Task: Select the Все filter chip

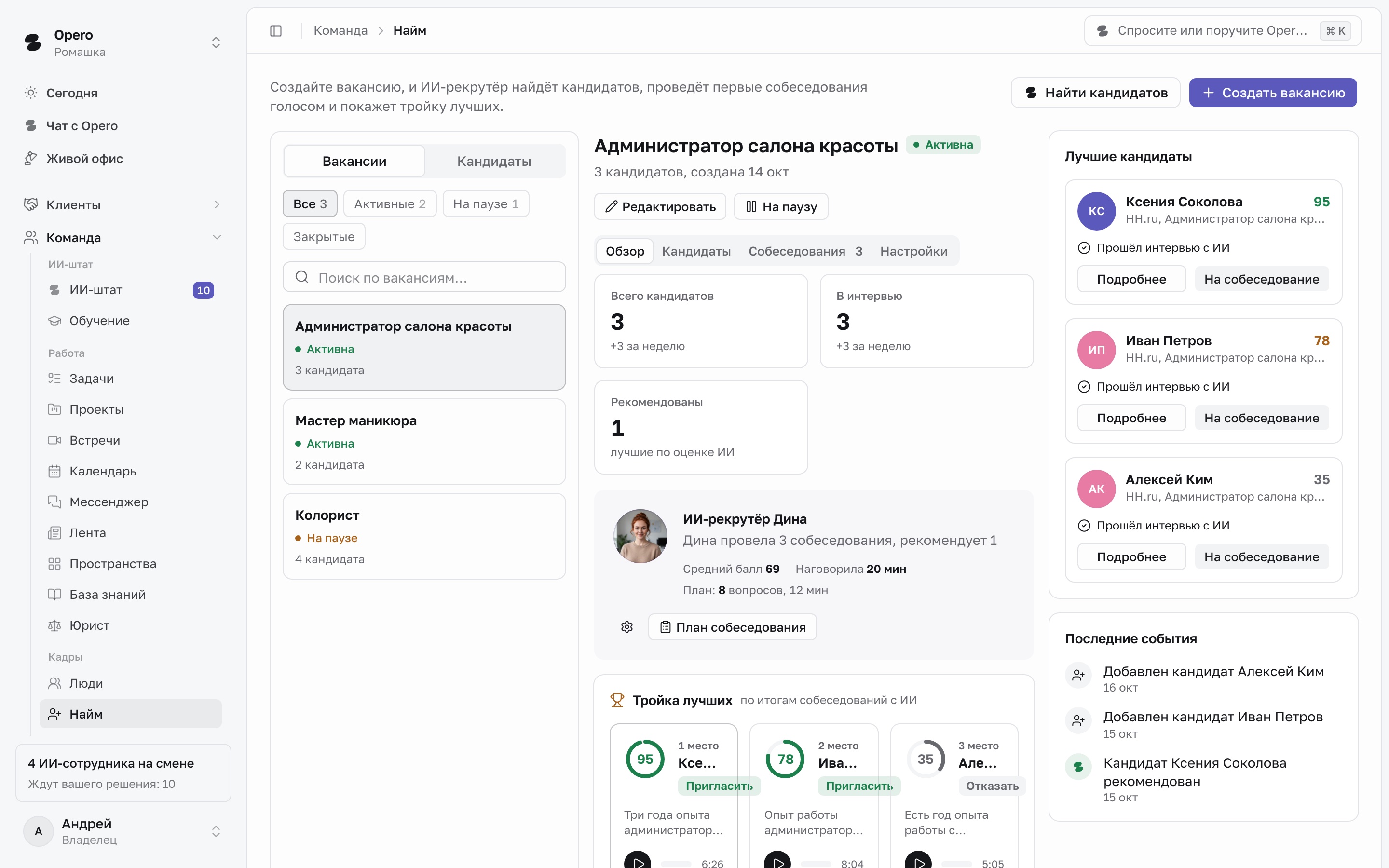Action: 310,204
